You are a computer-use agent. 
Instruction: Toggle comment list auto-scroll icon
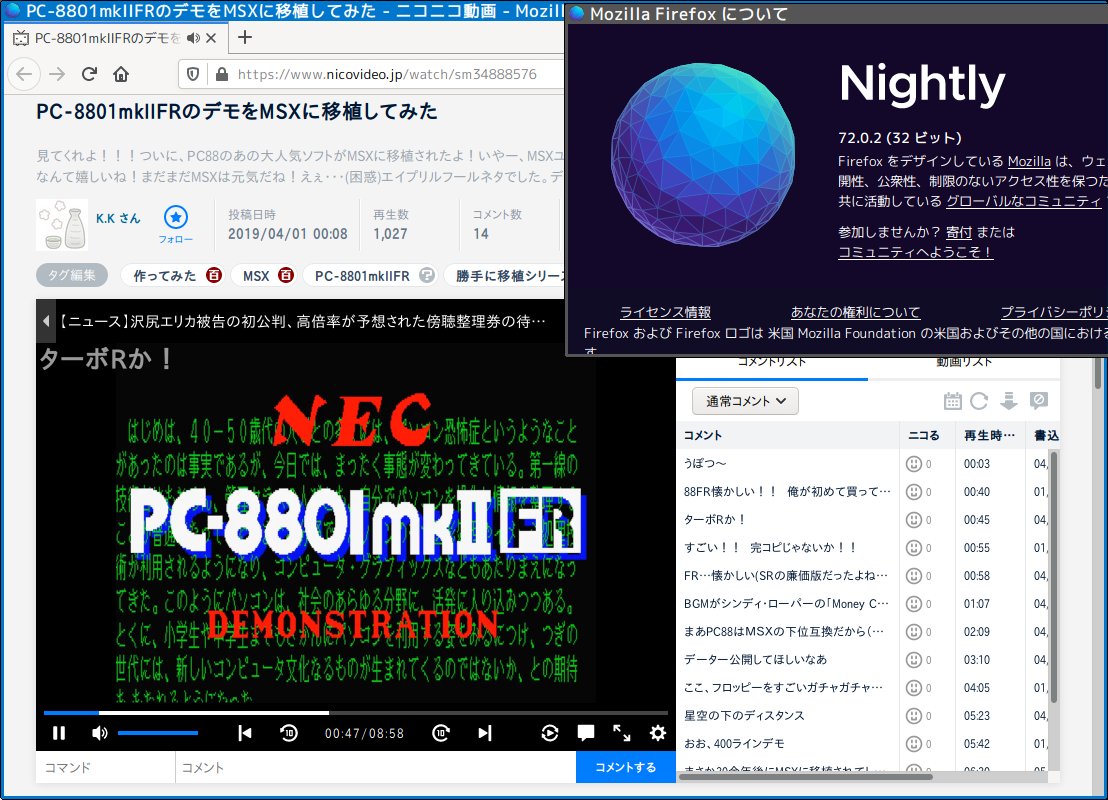1008,401
